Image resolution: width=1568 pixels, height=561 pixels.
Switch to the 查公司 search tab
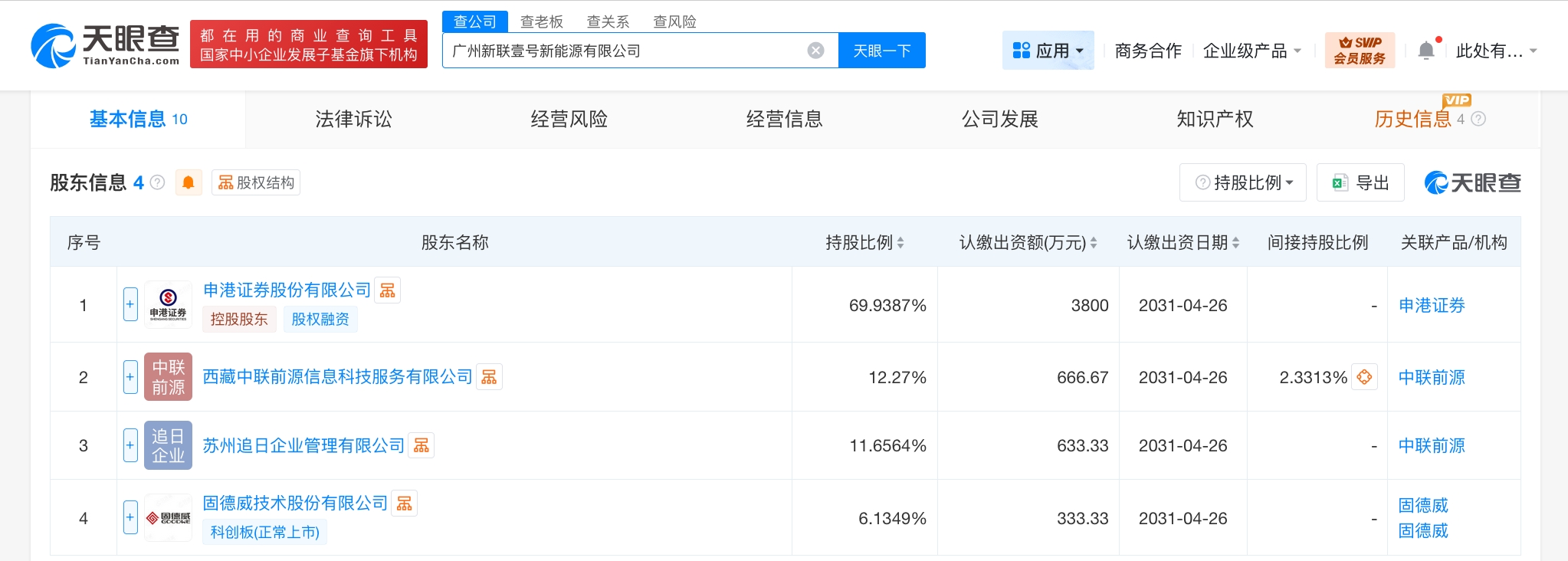(475, 21)
